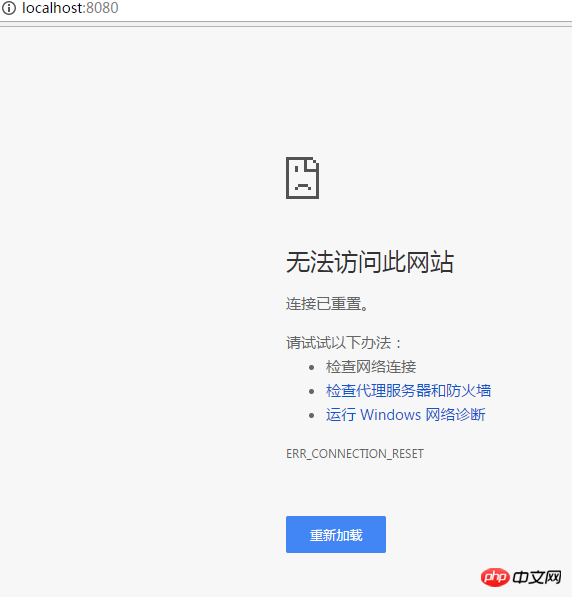Click the 8080 port number in the URL
This screenshot has width=572, height=597.
pos(102,8)
